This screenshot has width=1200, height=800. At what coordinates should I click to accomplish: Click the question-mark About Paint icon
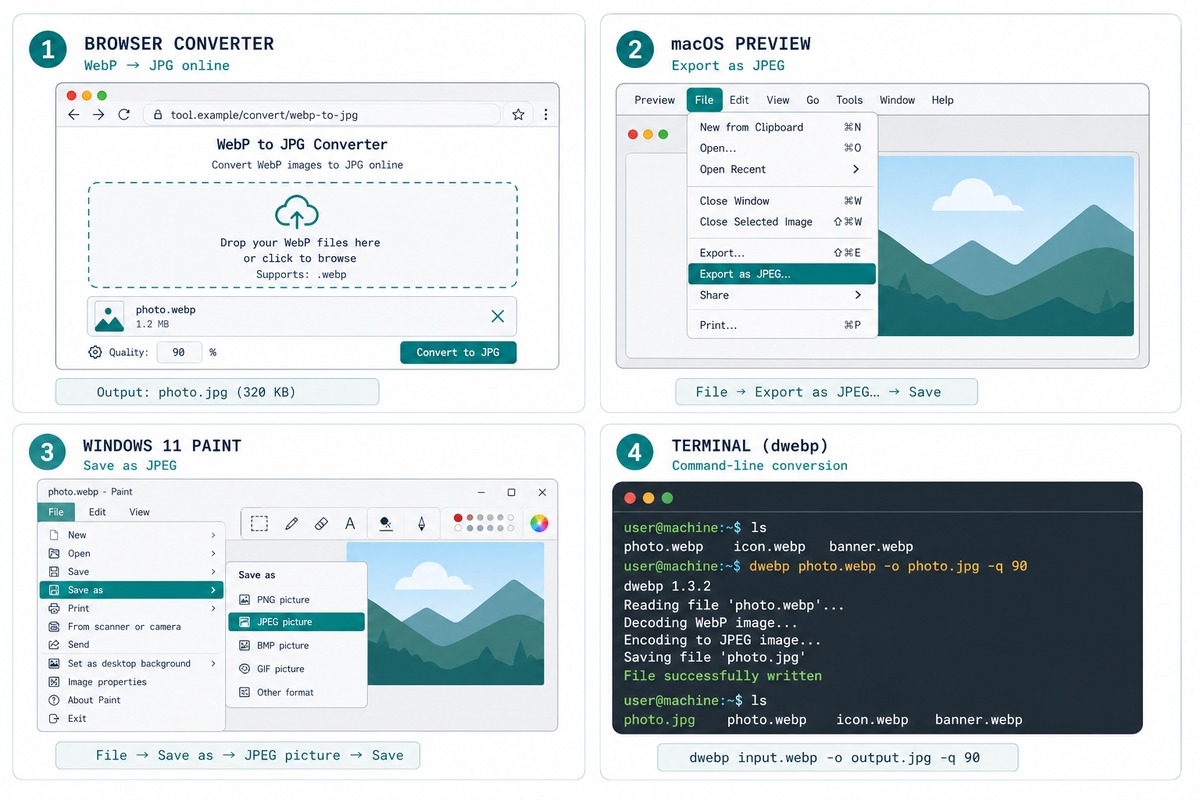[54, 700]
